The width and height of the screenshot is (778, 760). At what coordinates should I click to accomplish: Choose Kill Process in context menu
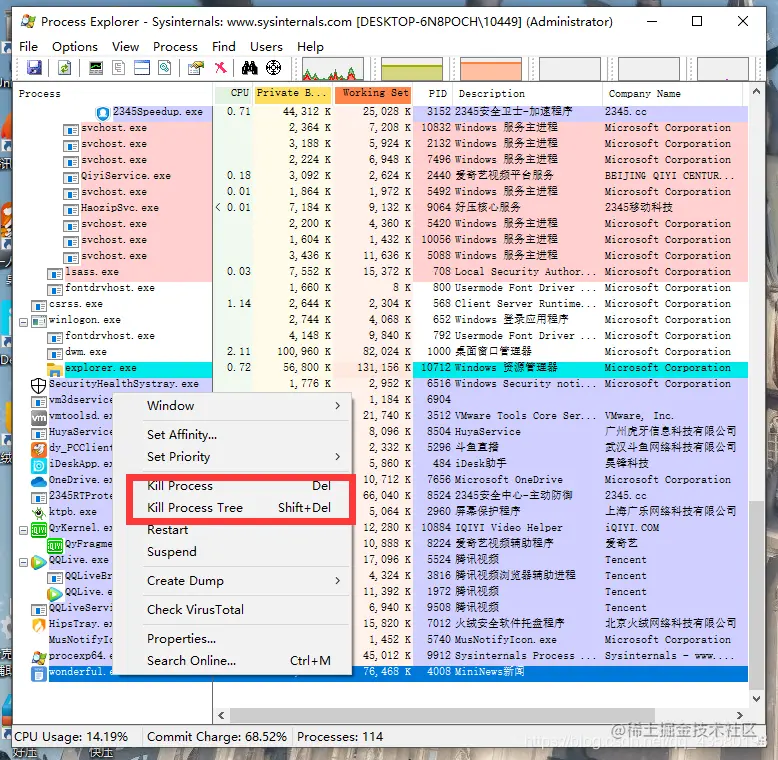tap(240, 486)
